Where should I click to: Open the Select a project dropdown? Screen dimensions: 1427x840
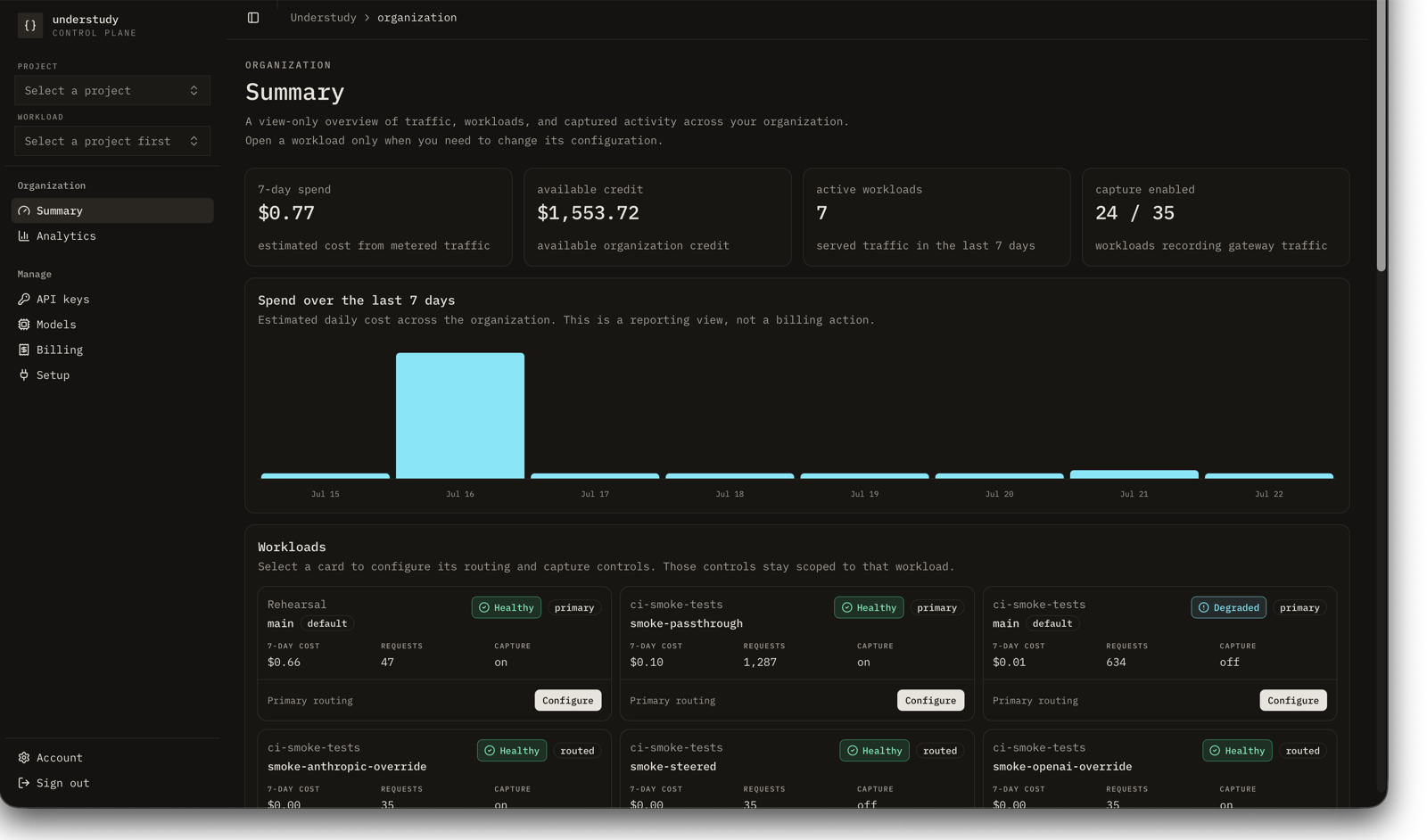(112, 90)
